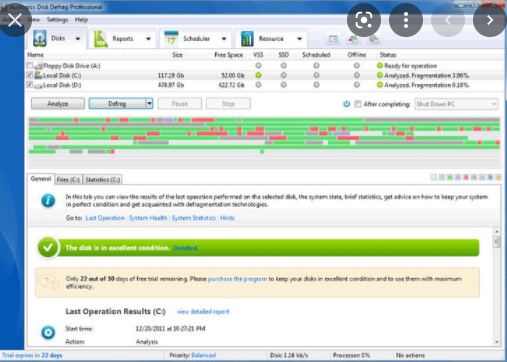This screenshot has height=362, width=507.
Task: Follow the purchase the program link
Action: (x=237, y=279)
